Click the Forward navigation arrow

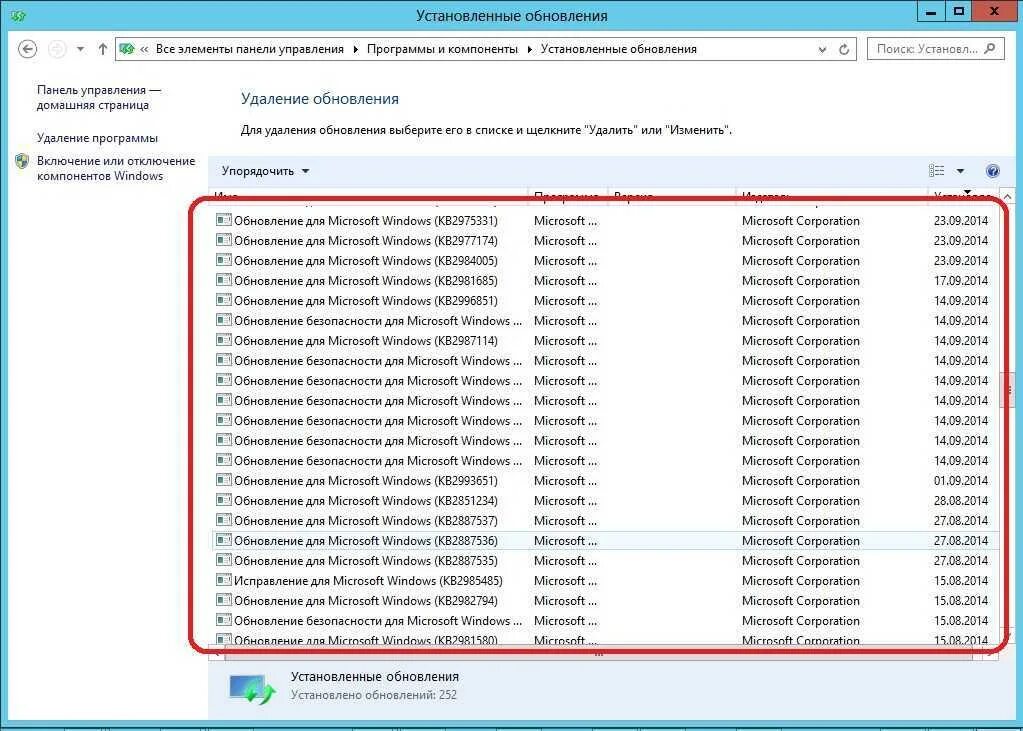[57, 49]
